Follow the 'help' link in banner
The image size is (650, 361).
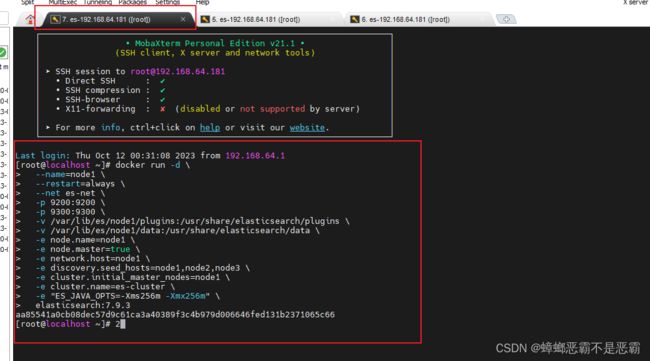210,128
